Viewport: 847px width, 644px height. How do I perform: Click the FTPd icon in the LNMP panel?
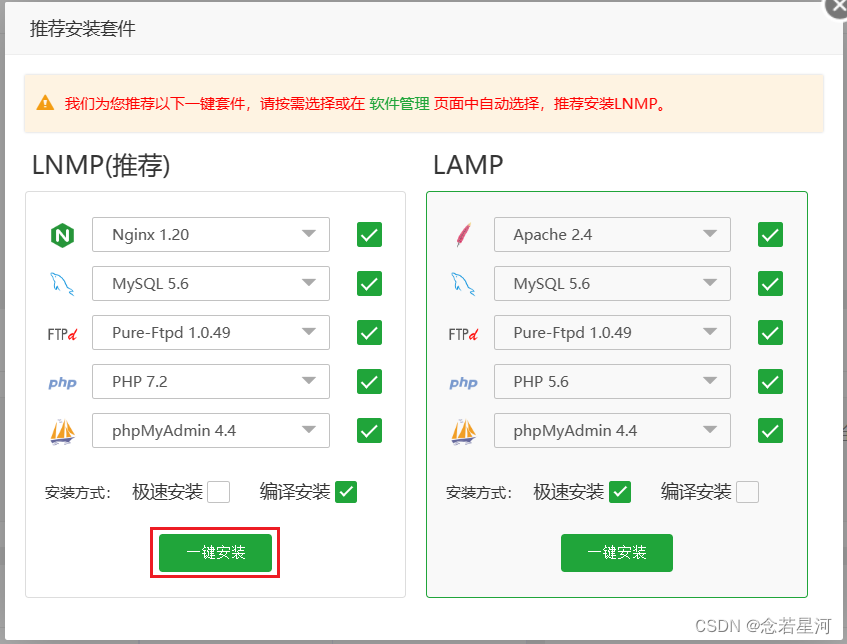tap(63, 334)
